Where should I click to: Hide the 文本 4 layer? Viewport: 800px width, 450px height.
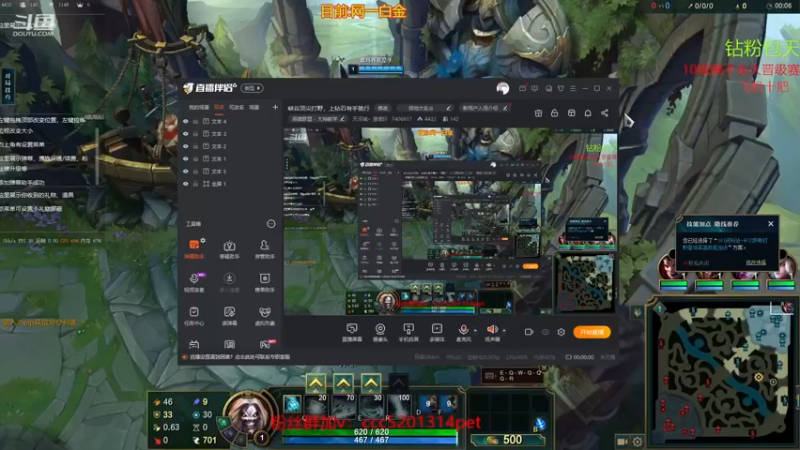[186, 121]
